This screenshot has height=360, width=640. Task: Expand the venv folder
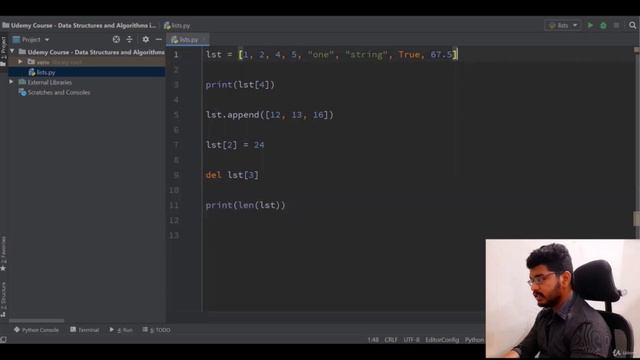(x=20, y=62)
